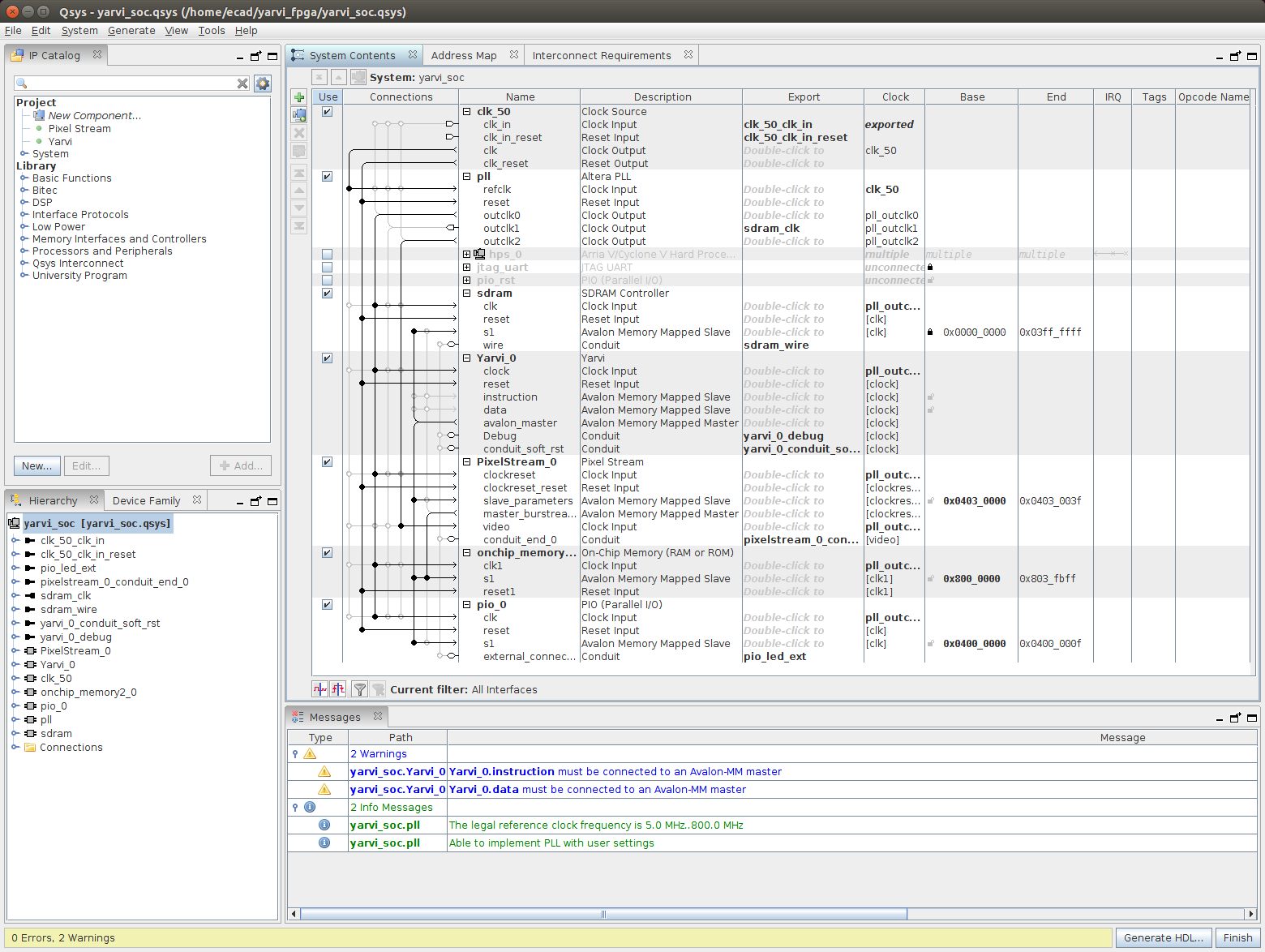Click the Generate HDL... button
This screenshot has width=1265, height=952.
(x=1163, y=937)
